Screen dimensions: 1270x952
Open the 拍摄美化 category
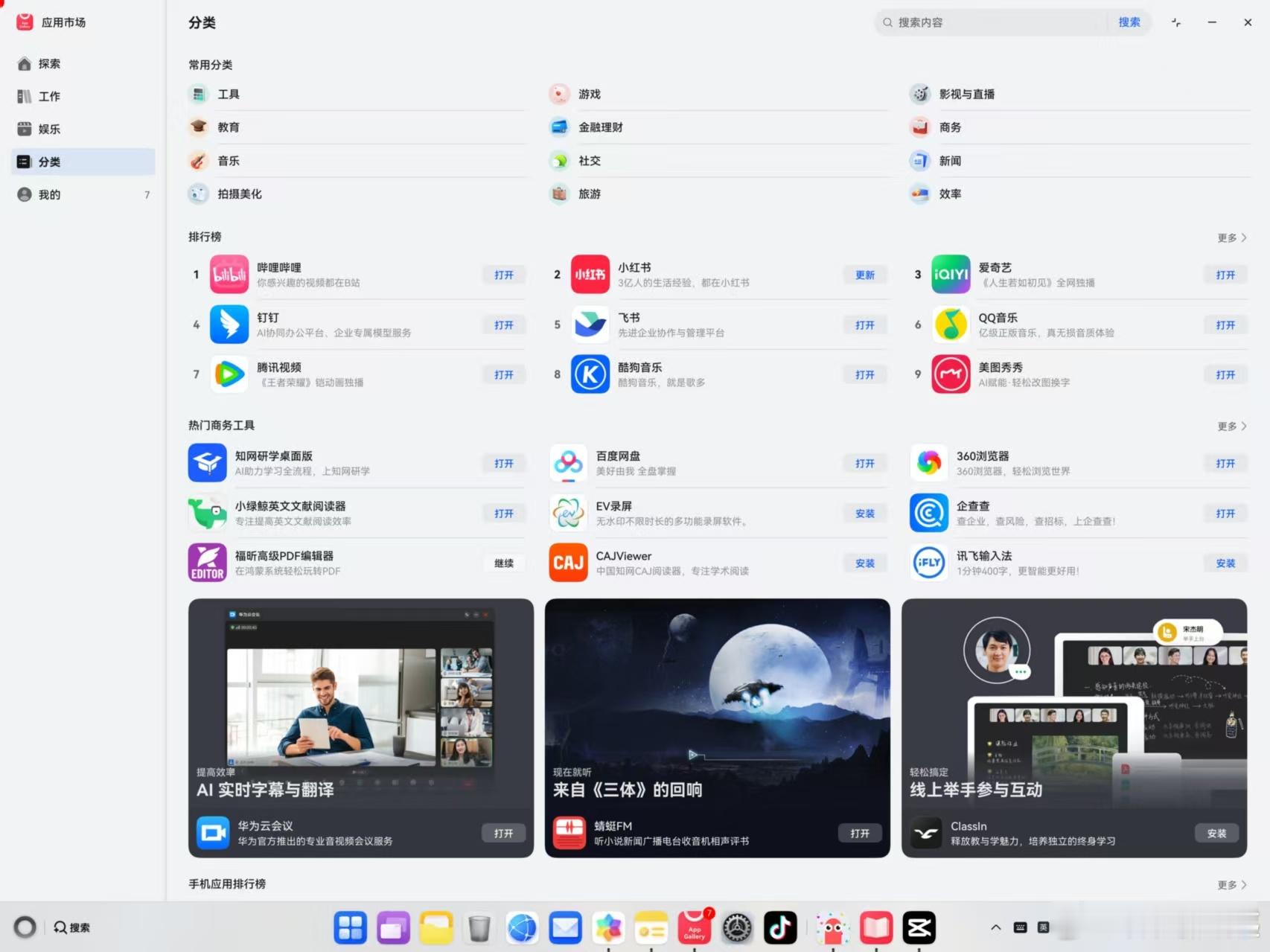(357, 194)
